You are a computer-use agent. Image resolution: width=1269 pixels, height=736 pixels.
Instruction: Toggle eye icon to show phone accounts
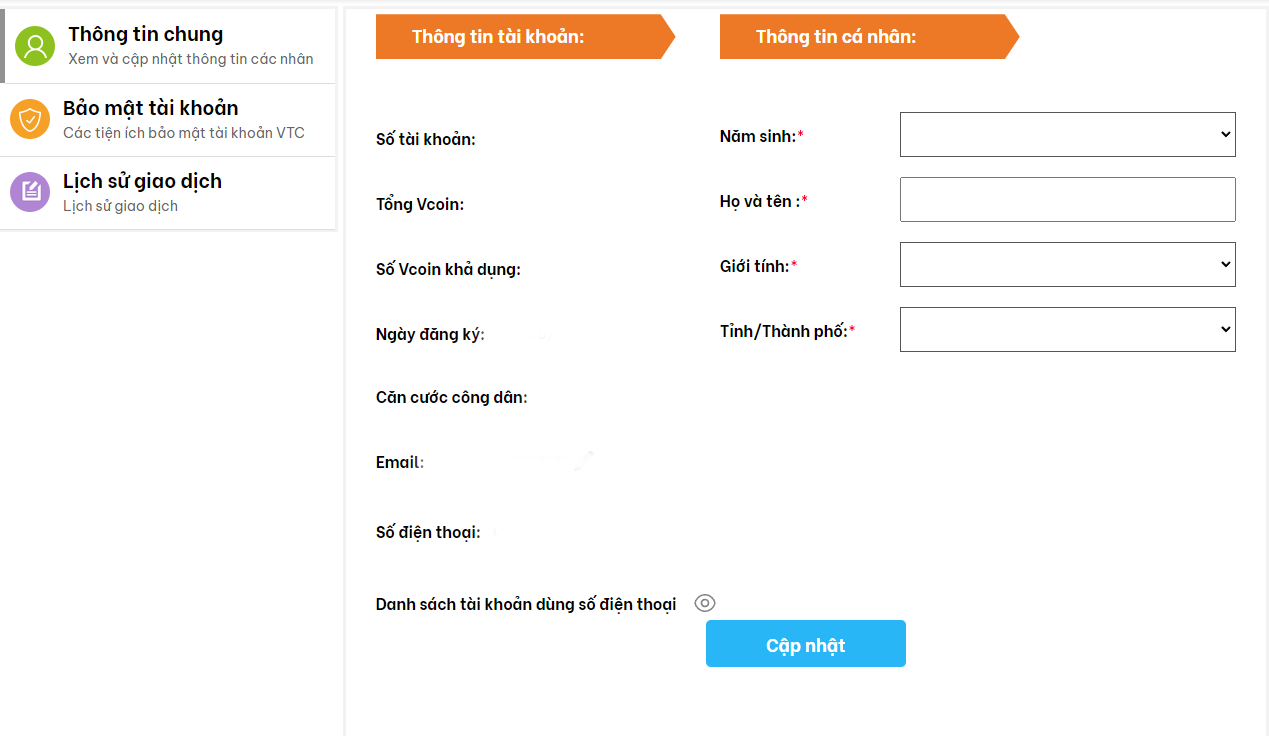coord(705,603)
